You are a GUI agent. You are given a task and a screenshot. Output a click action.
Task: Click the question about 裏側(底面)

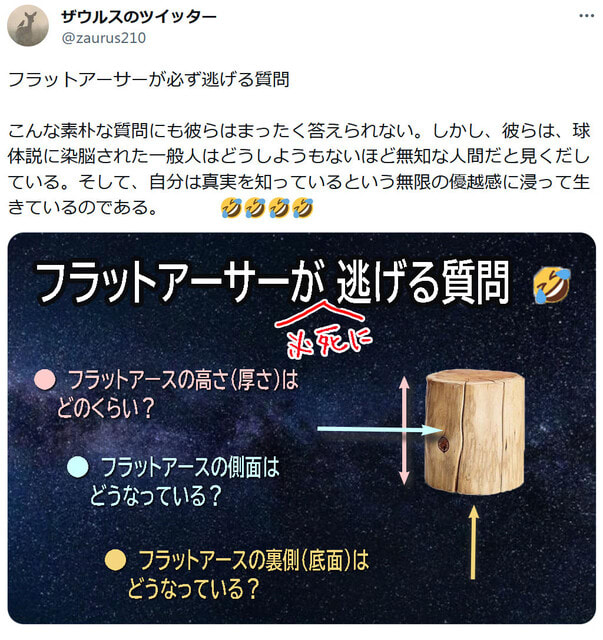coord(248,574)
